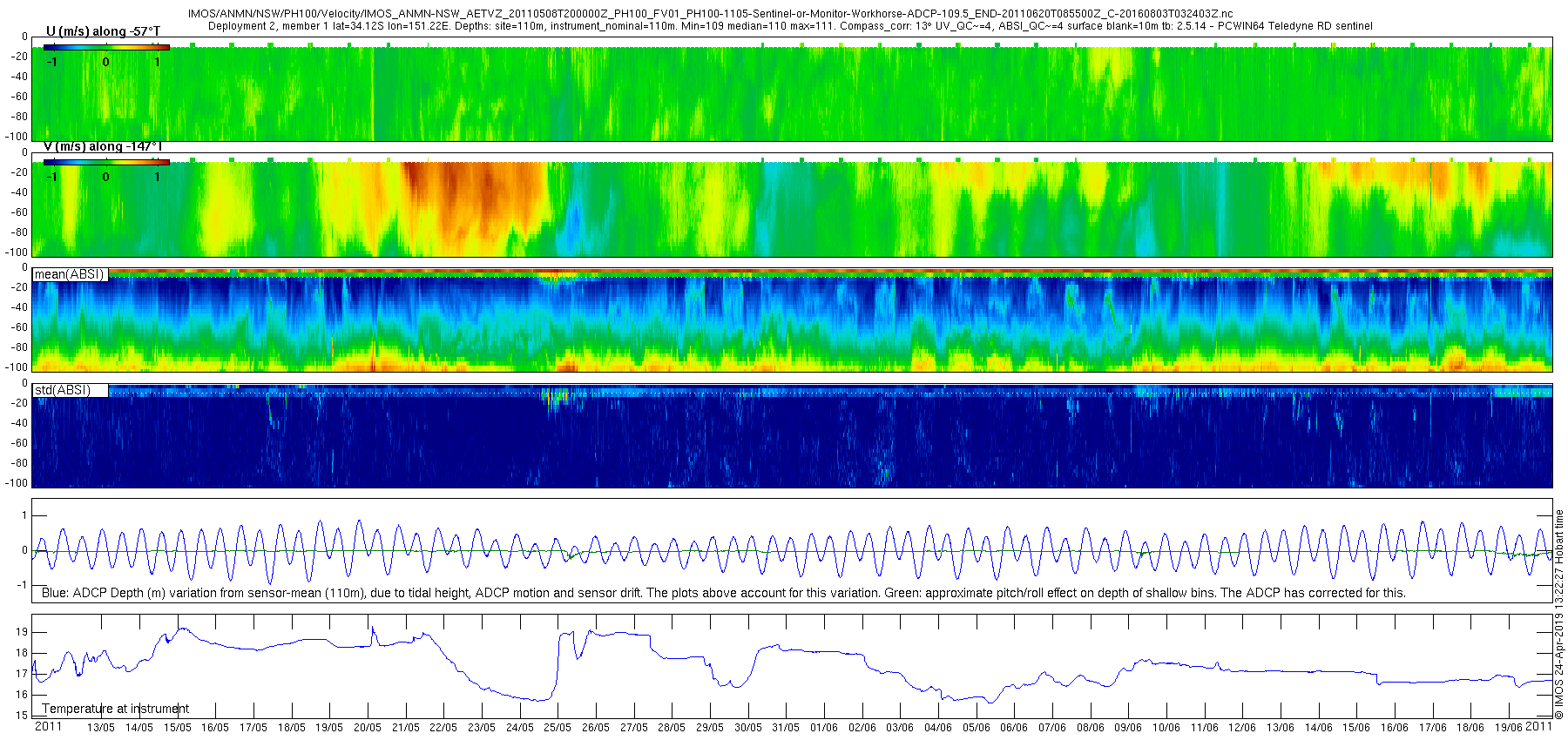1568x740 pixels.
Task: Click the V velocity colorbar legend
Action: pyautogui.click(x=106, y=162)
